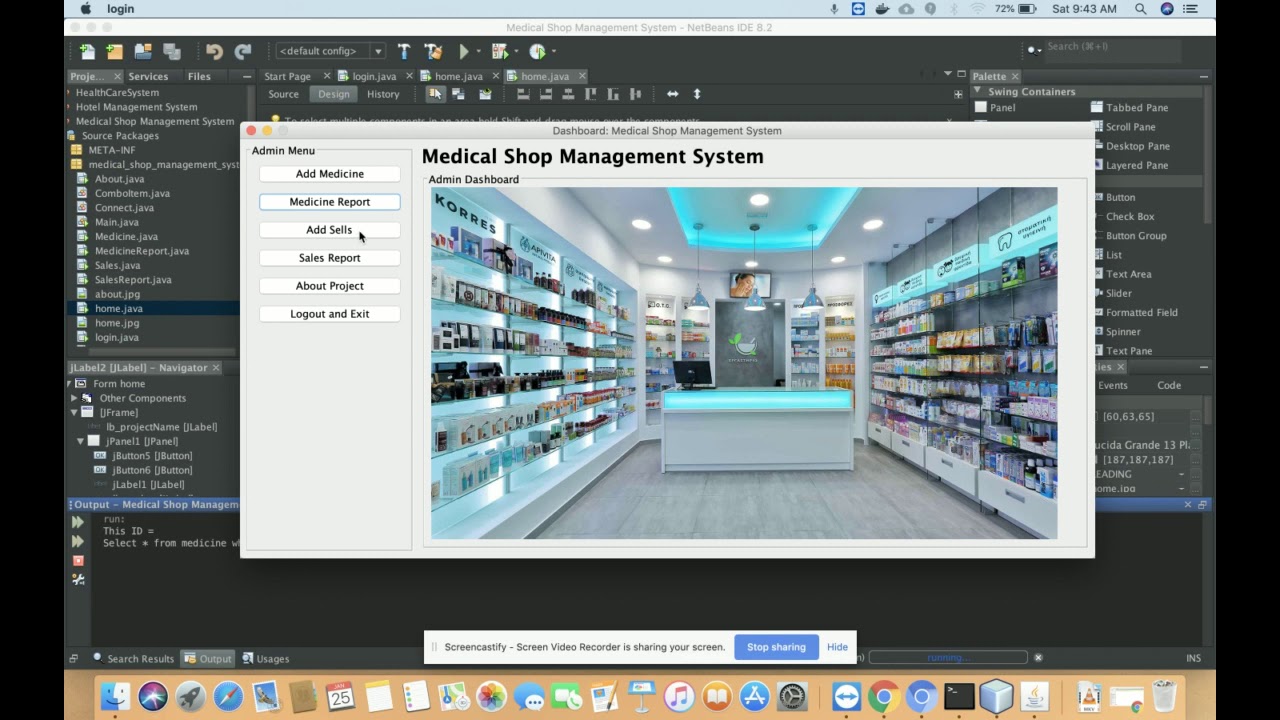Click the Undo arrow in NetBeans toolbar
Viewport: 1280px width, 720px height.
coord(214,51)
